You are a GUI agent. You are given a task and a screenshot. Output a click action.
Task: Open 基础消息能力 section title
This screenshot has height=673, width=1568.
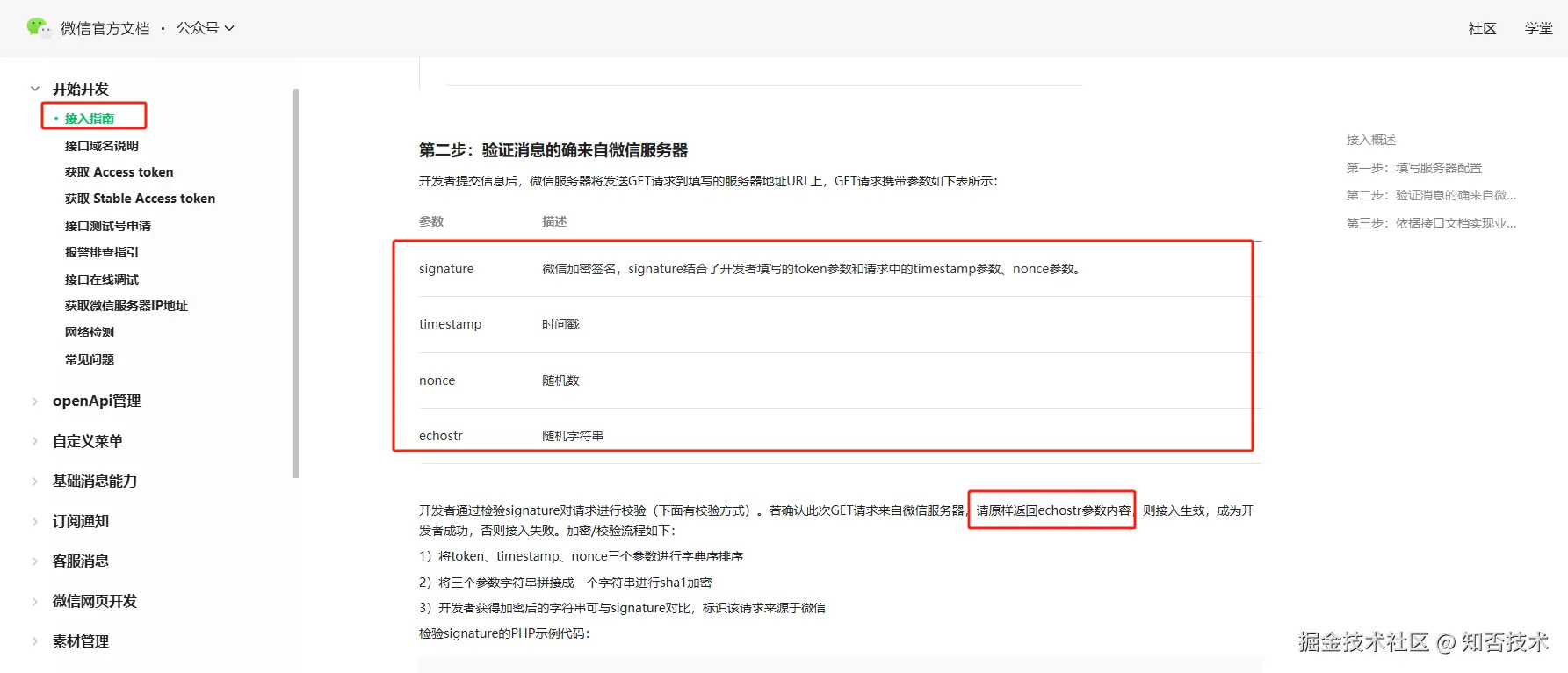(x=95, y=481)
